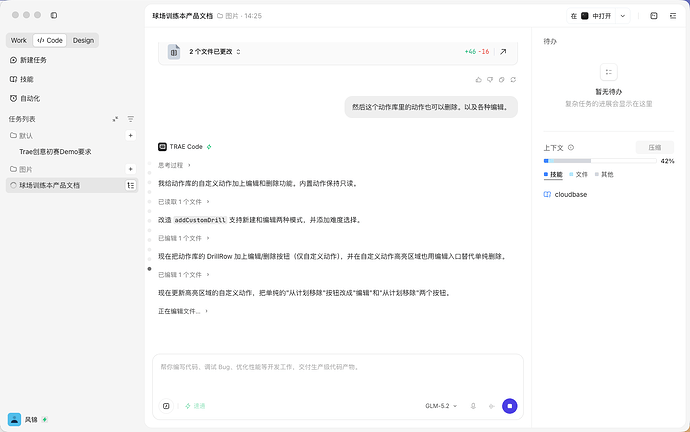Screen dimensions: 690x432
Task: Click the user message bubble 然后这个动作库
Action: coord(431,107)
